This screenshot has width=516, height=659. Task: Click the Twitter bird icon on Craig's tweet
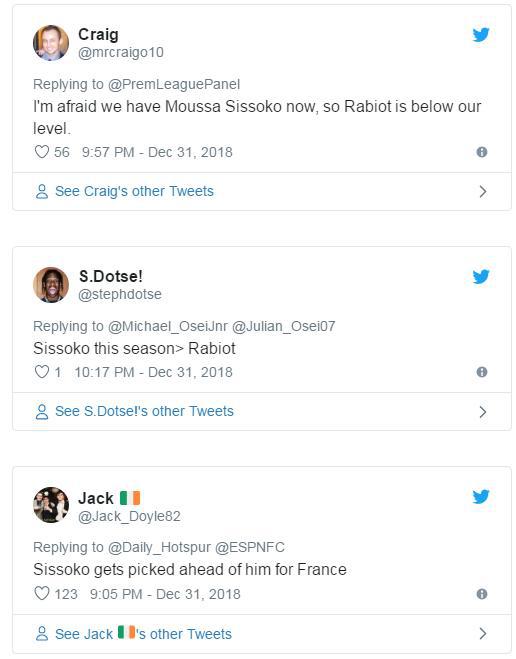click(481, 35)
